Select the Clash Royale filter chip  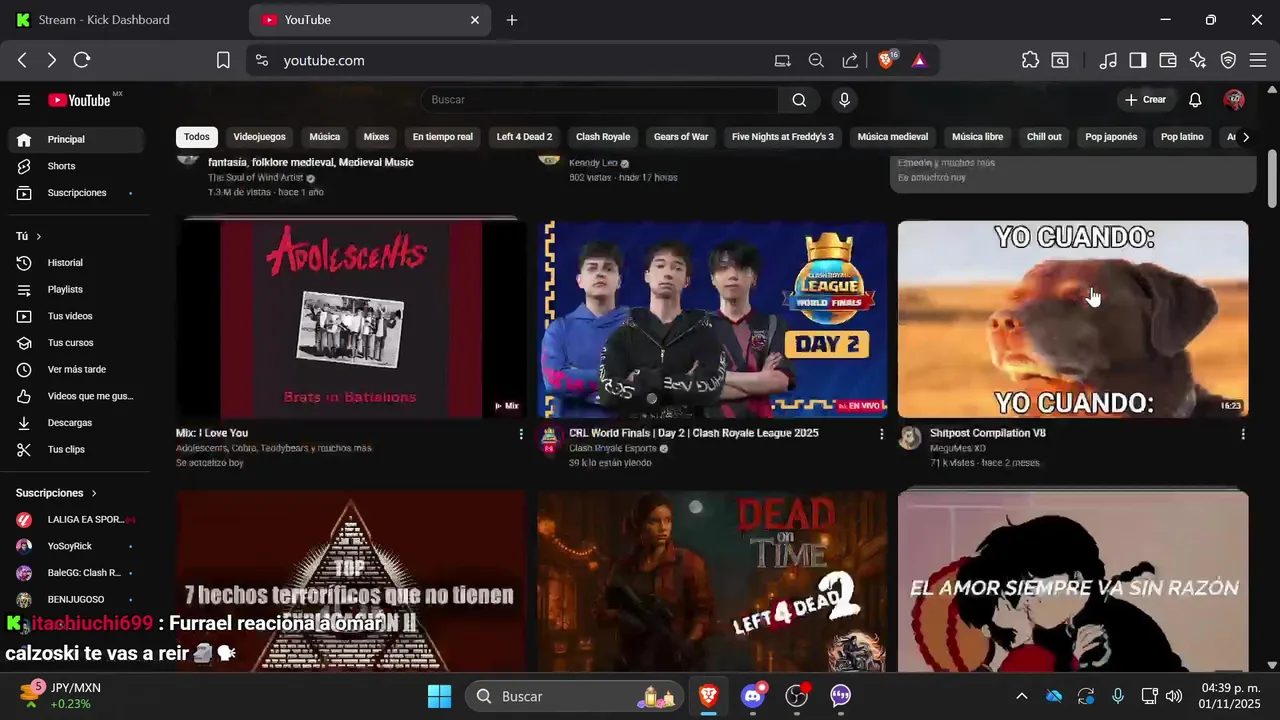[603, 137]
